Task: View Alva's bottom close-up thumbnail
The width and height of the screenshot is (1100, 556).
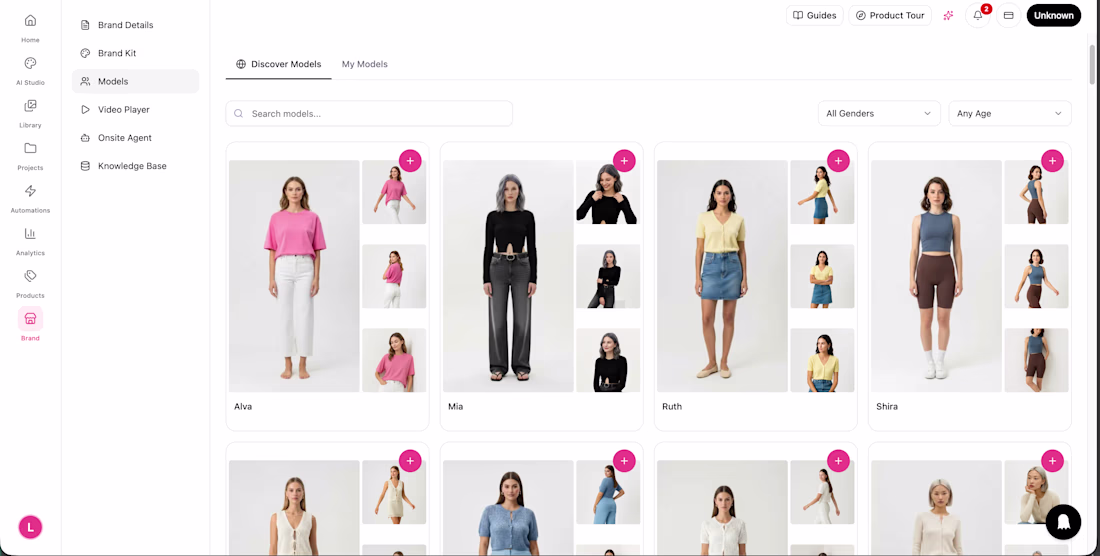Action: coord(394,360)
